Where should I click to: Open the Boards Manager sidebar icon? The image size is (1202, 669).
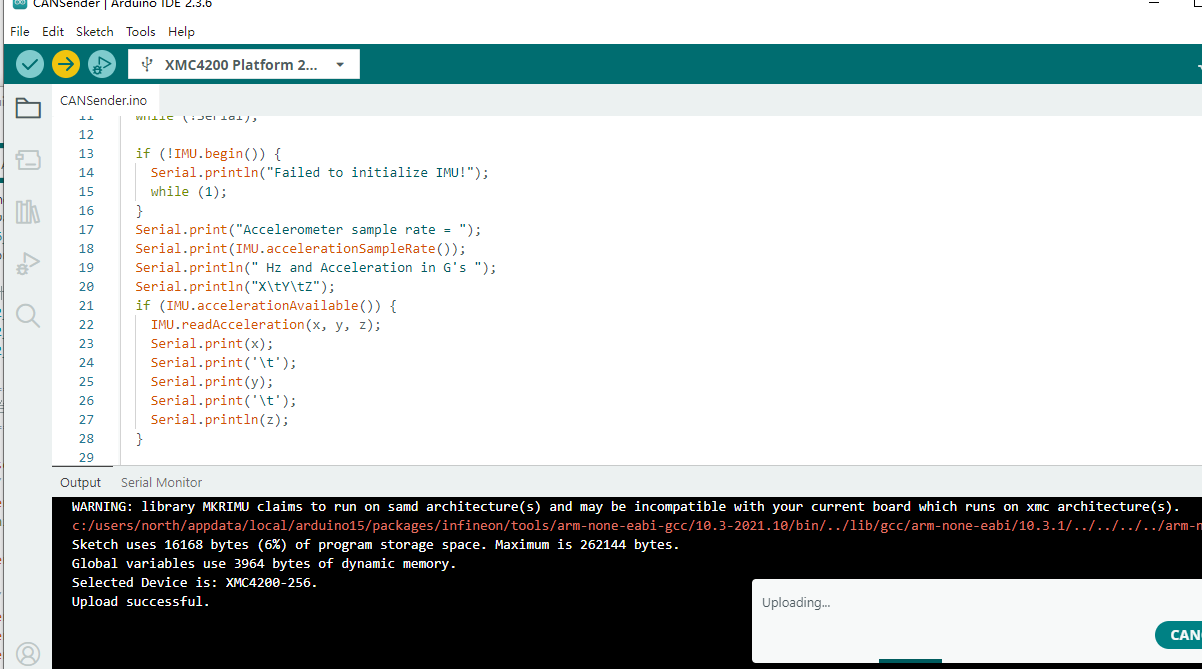click(x=28, y=160)
